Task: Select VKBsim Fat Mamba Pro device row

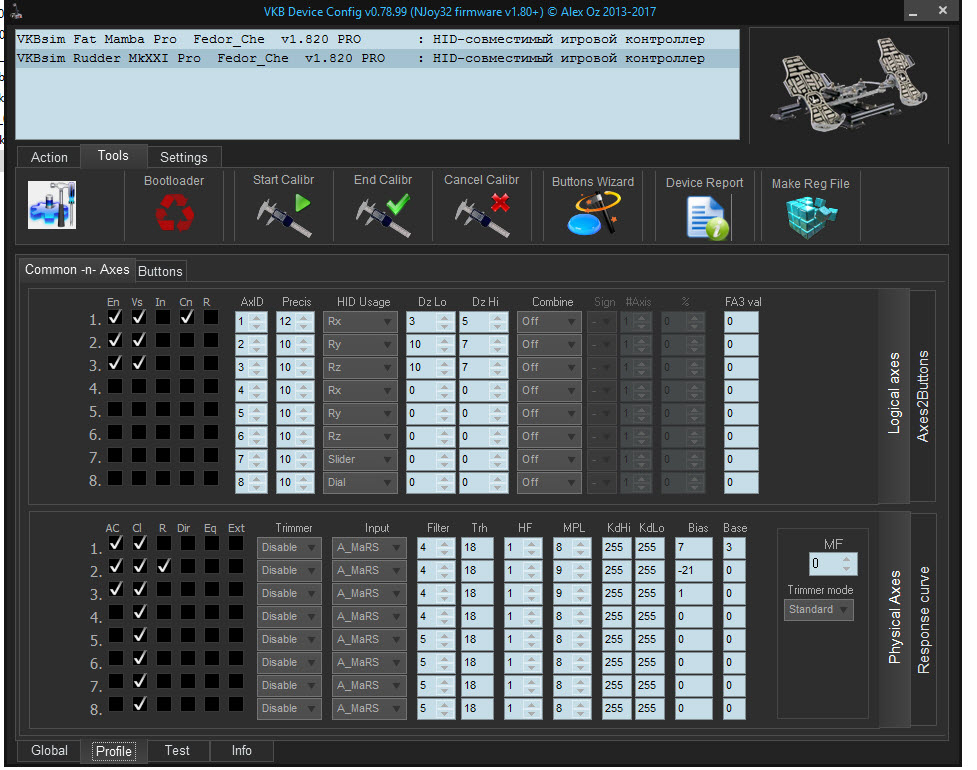Action: (x=378, y=39)
